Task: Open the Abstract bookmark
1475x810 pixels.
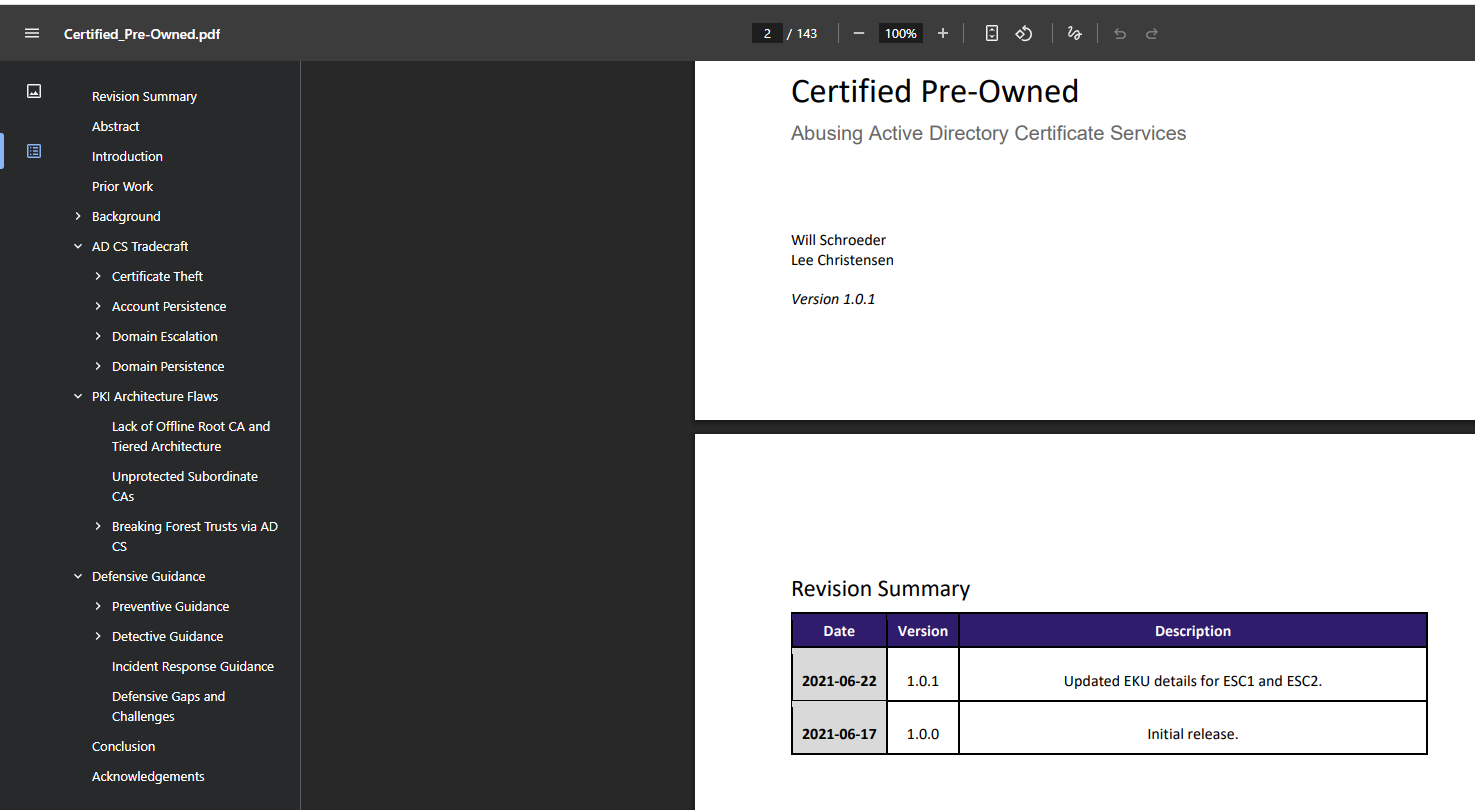Action: pyautogui.click(x=115, y=126)
